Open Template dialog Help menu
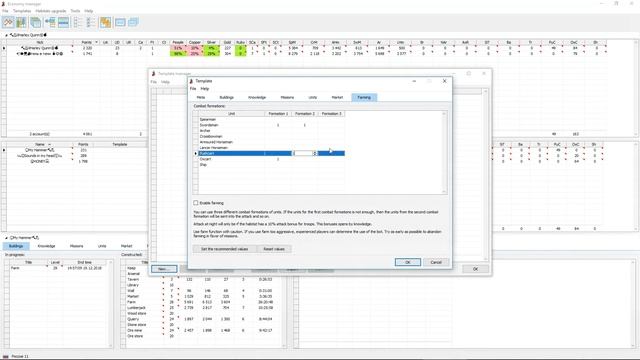 coord(205,89)
